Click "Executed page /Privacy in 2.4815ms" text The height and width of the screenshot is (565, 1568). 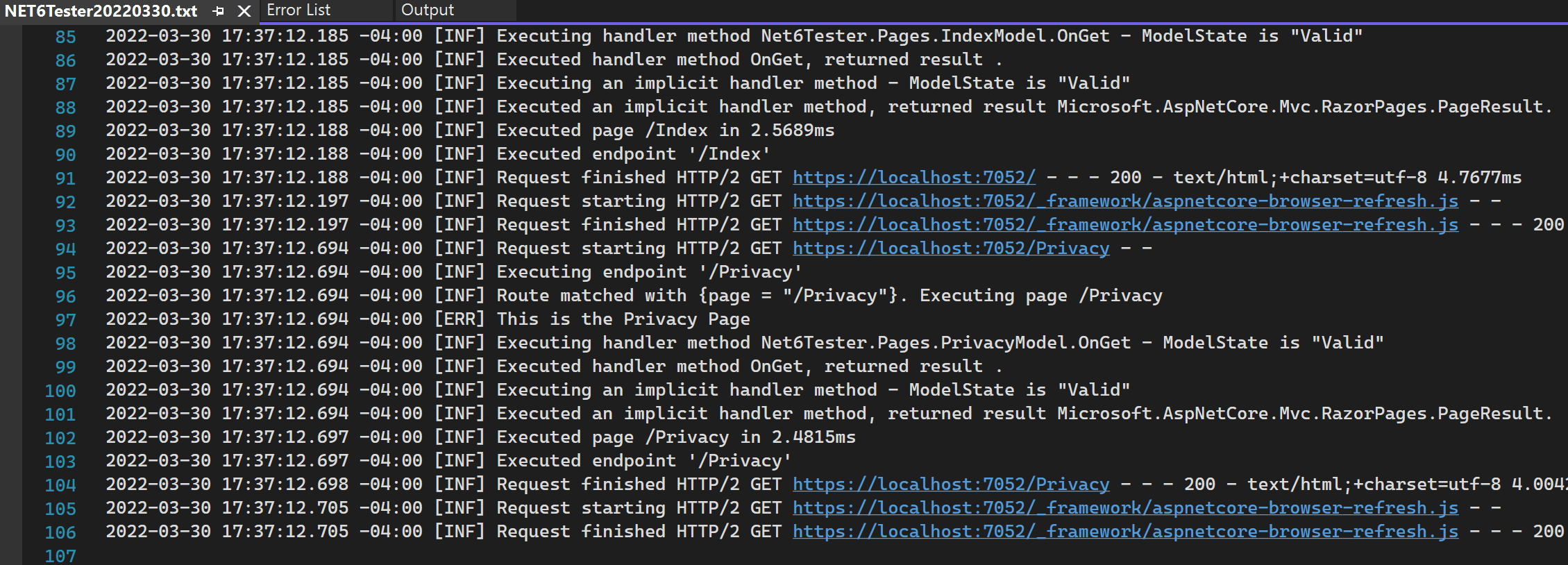675,437
